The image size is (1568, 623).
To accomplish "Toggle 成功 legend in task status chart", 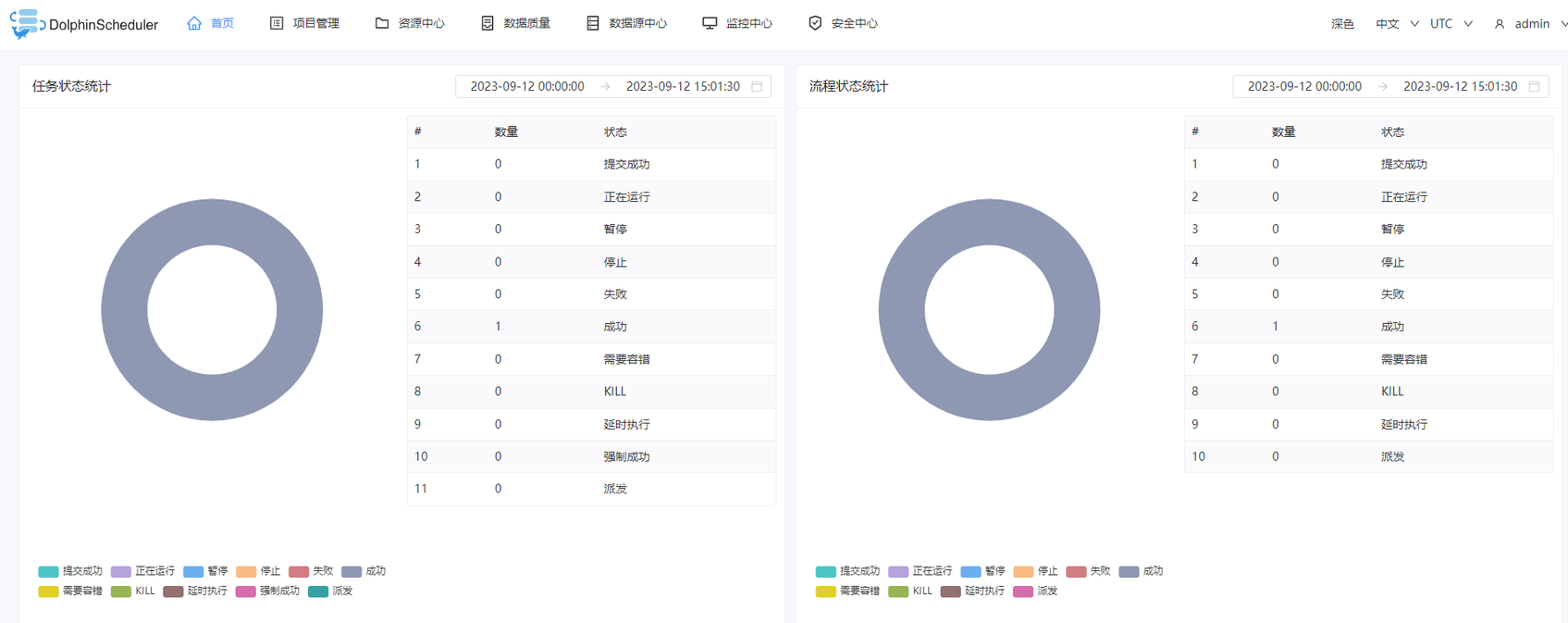I will coord(364,571).
